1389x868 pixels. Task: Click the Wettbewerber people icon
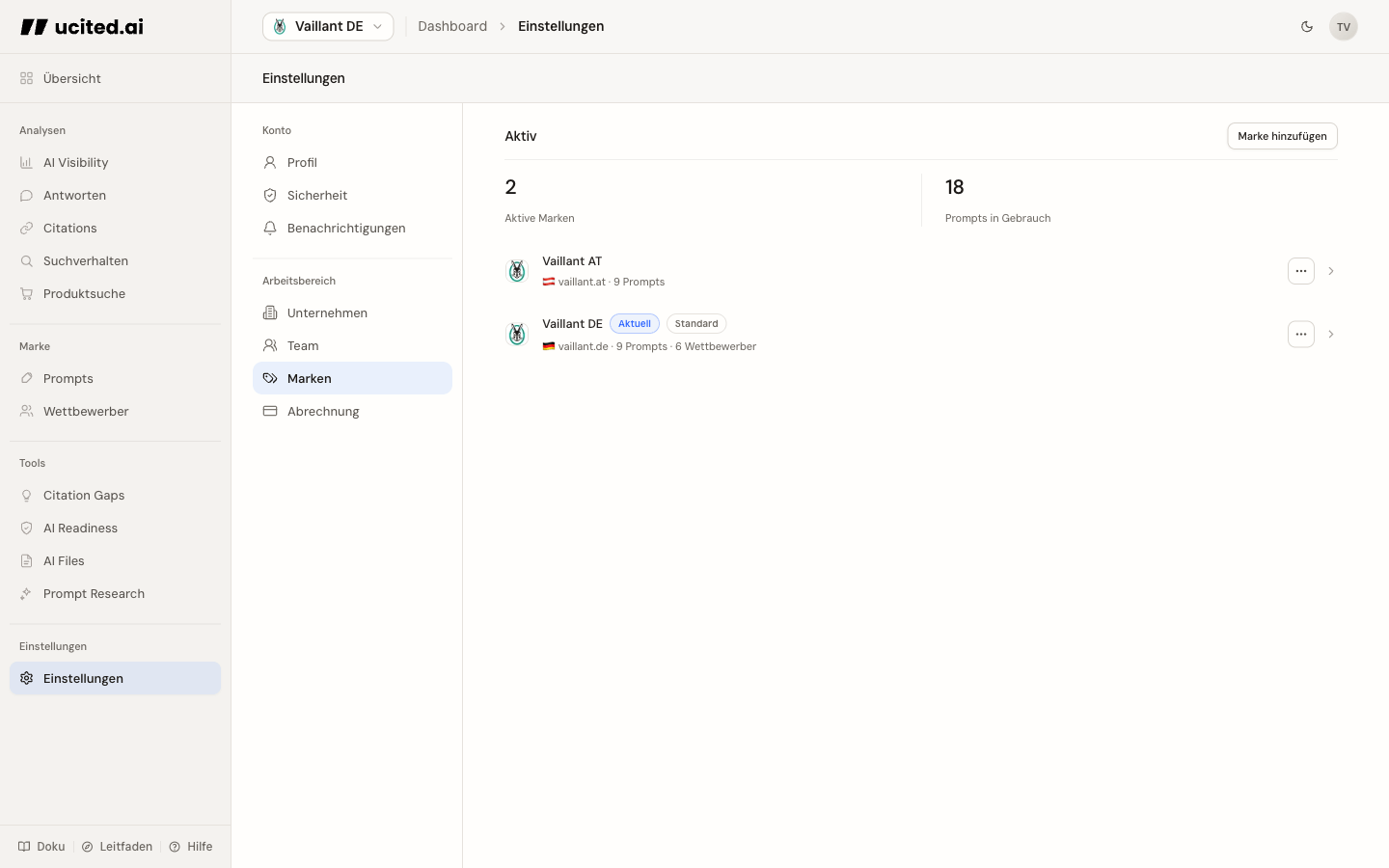pyautogui.click(x=27, y=411)
